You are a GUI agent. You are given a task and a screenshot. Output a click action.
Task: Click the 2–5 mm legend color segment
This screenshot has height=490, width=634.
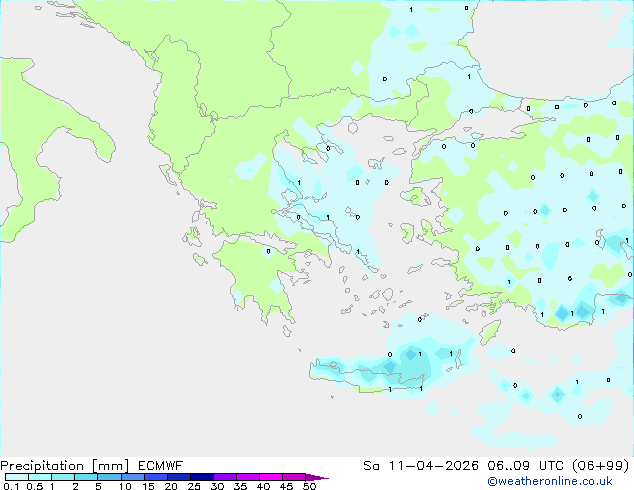(86, 477)
